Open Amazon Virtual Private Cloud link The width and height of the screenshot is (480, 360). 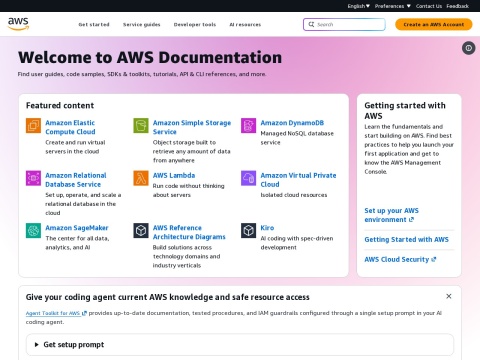(298, 180)
